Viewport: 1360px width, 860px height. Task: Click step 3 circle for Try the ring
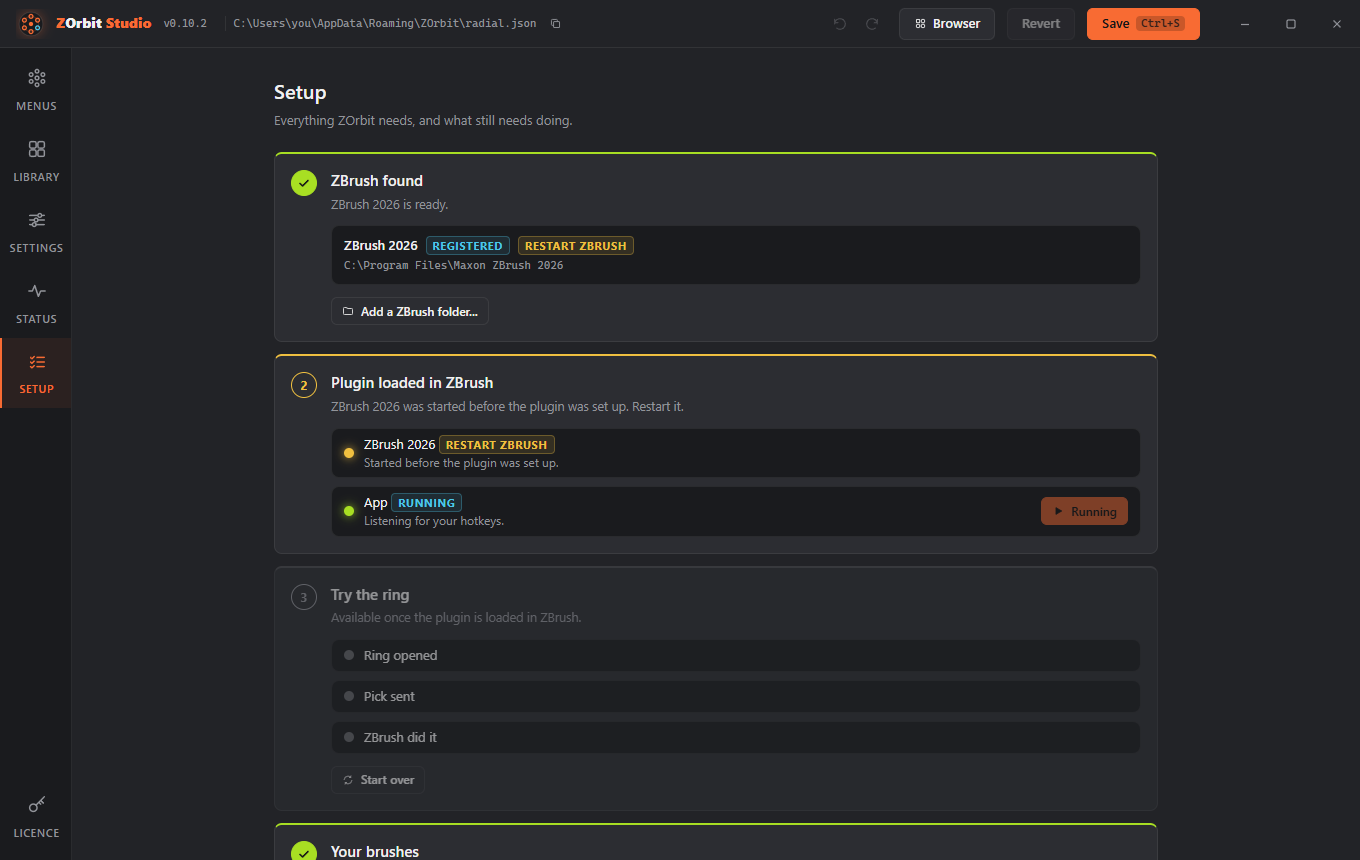click(x=304, y=597)
